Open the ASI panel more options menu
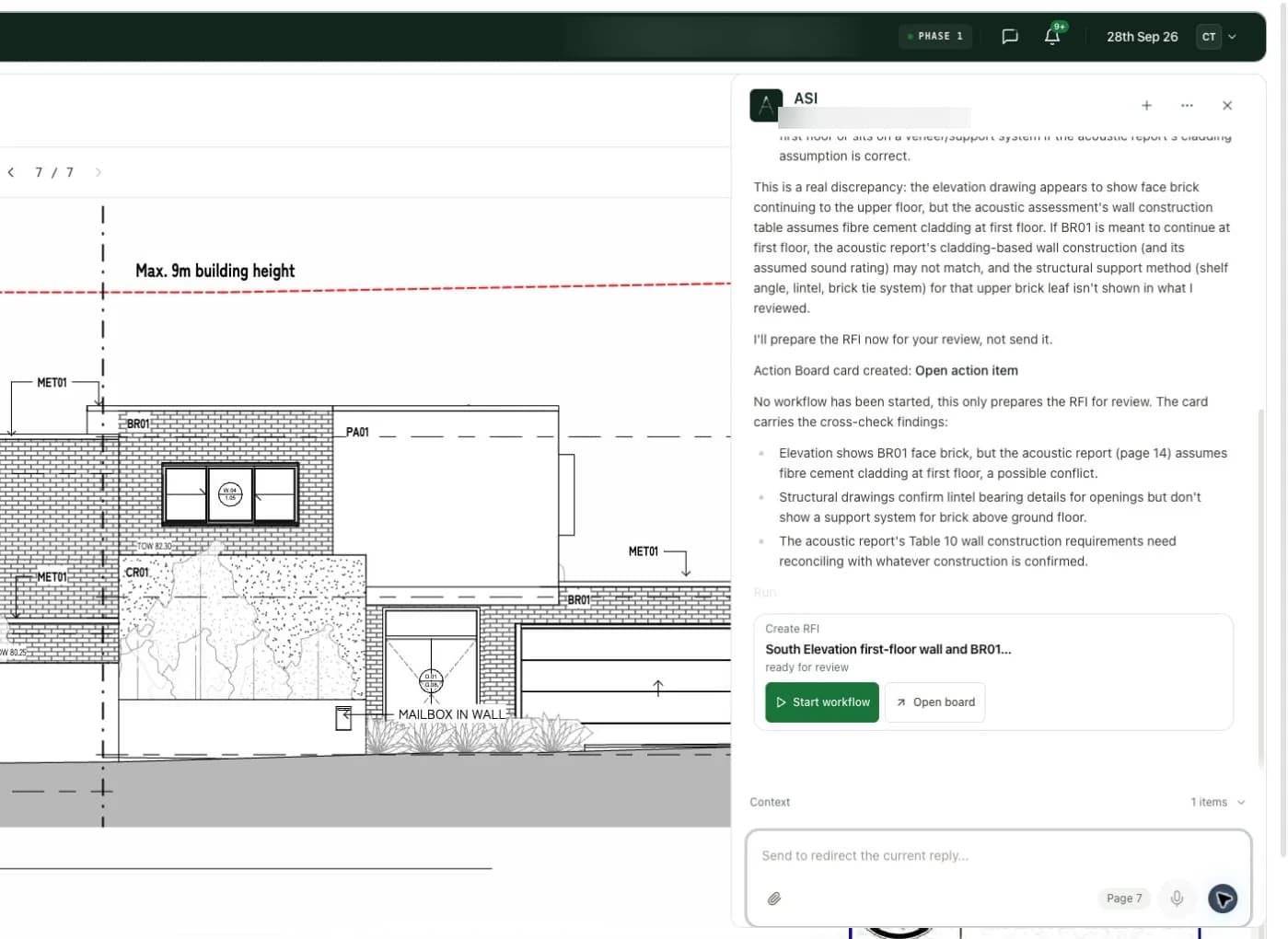The height and width of the screenshot is (939, 1288). (x=1187, y=106)
